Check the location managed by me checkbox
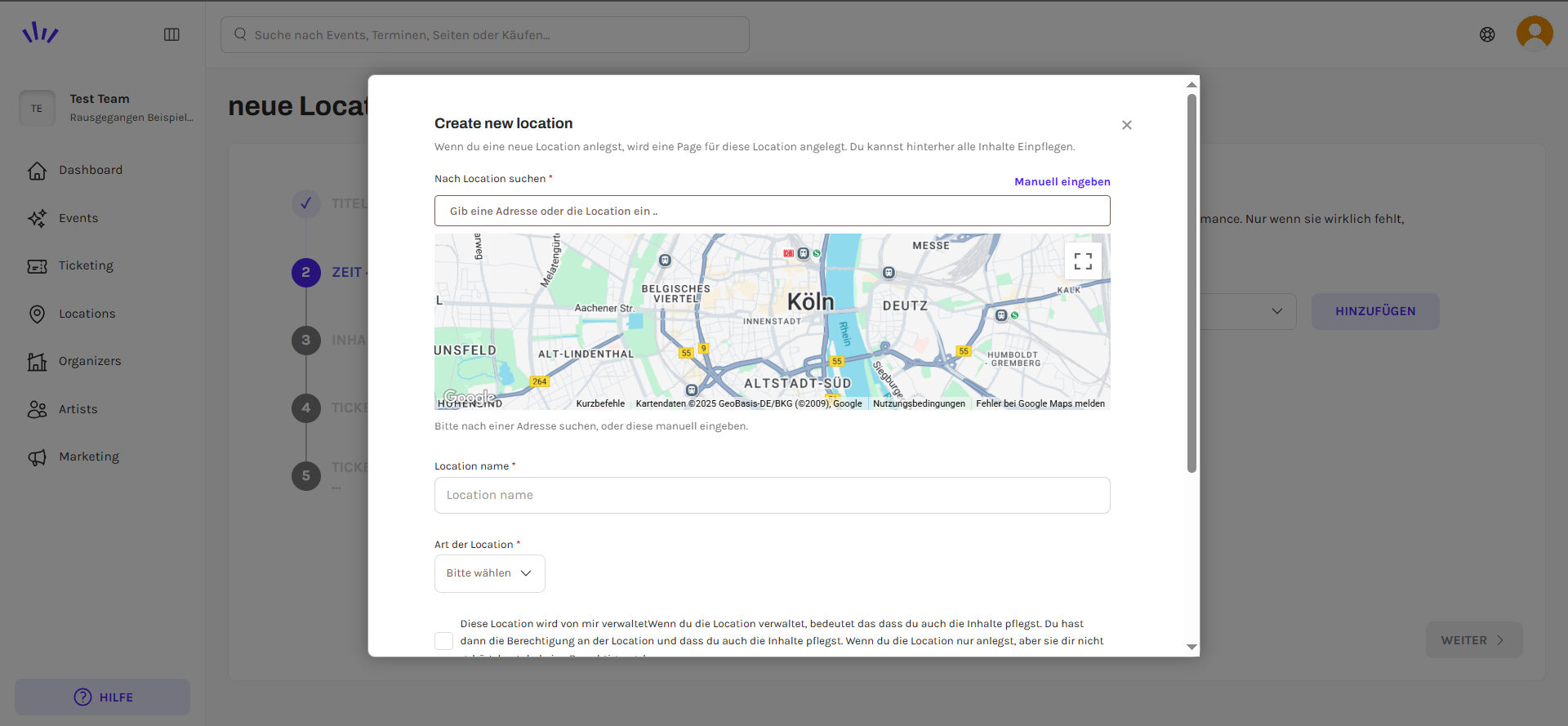The height and width of the screenshot is (726, 1568). pos(443,641)
